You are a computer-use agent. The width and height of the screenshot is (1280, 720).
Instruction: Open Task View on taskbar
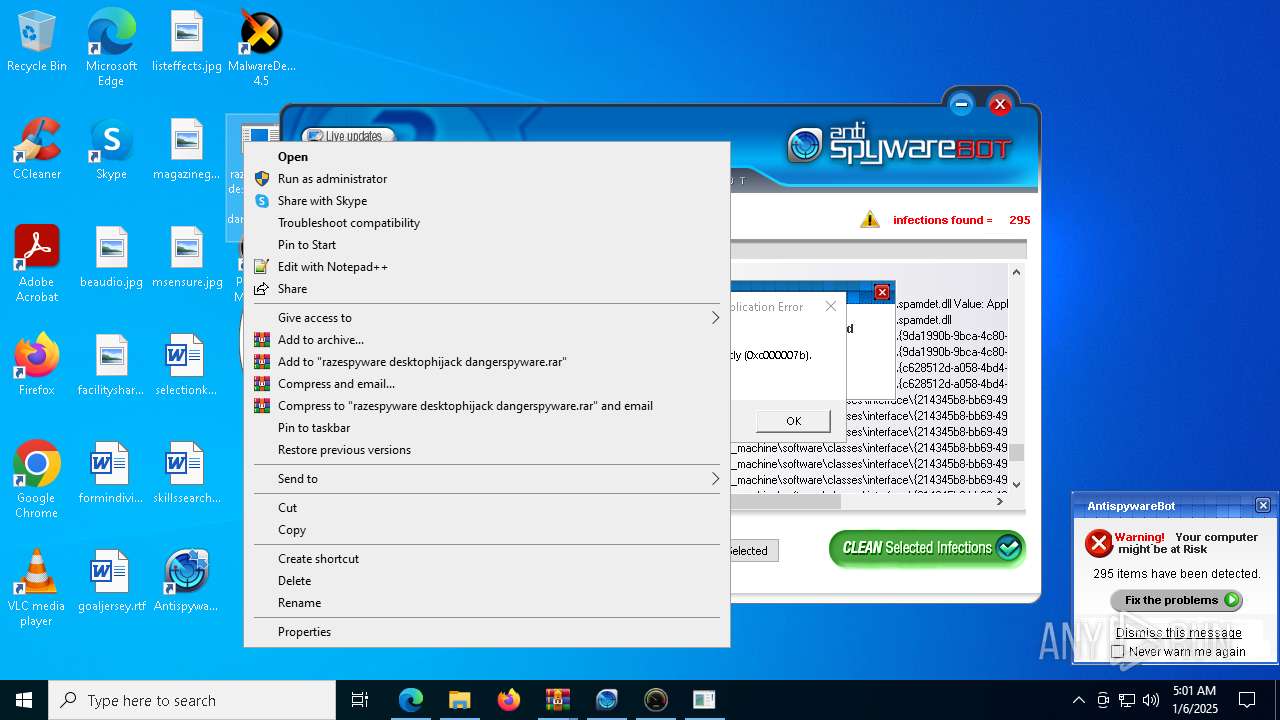pos(360,700)
